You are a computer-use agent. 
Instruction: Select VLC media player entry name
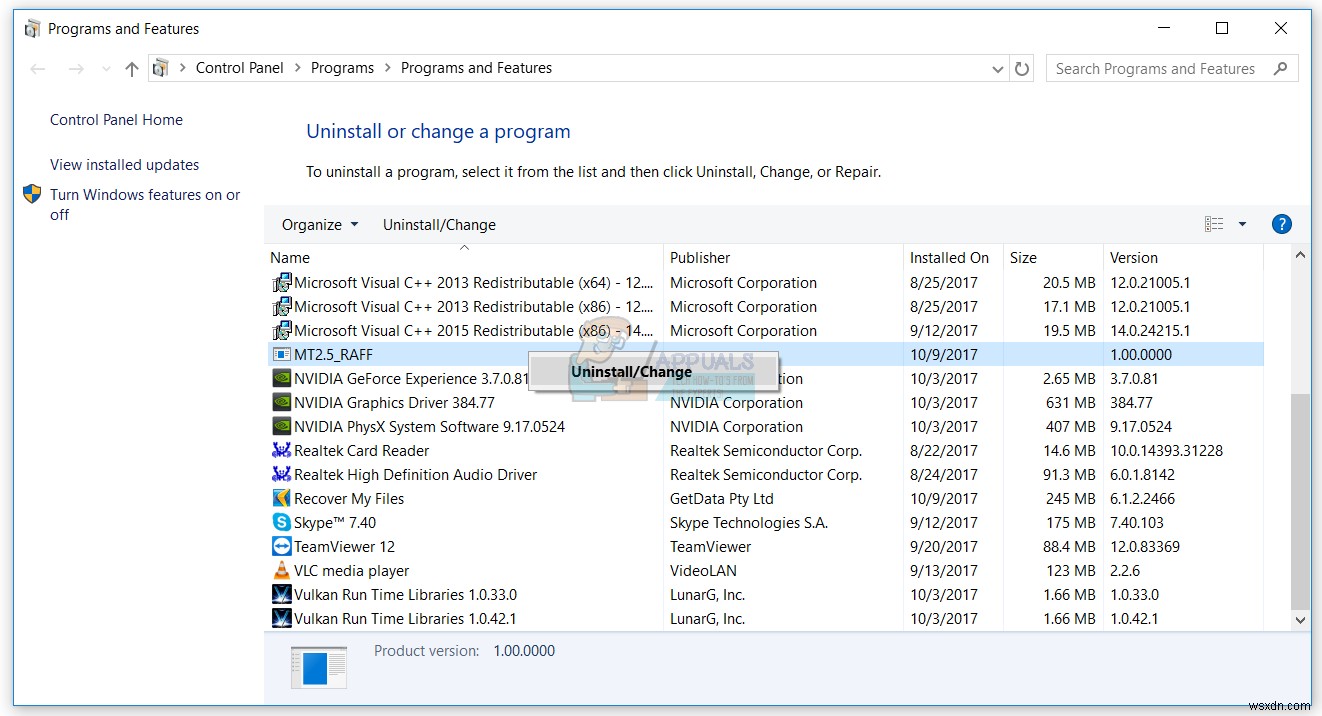point(351,571)
